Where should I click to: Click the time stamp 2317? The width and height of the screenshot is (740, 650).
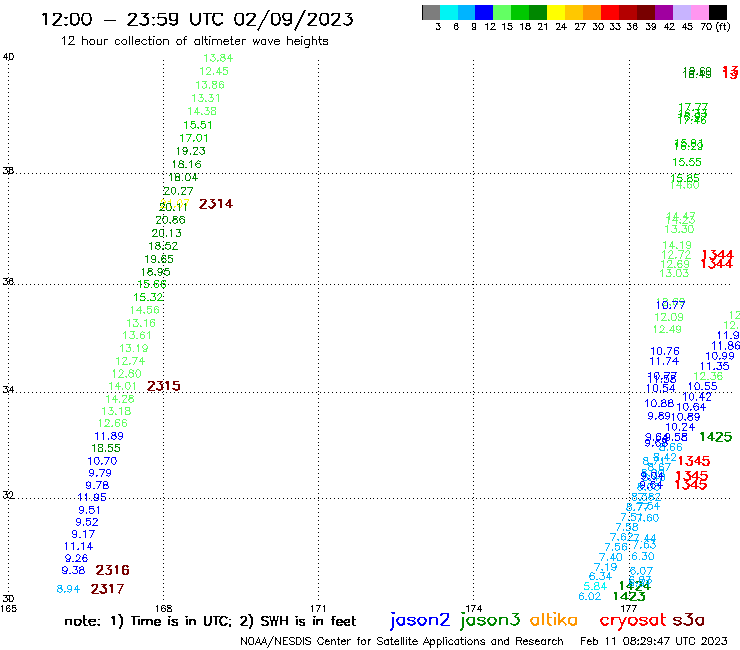[x=107, y=589]
